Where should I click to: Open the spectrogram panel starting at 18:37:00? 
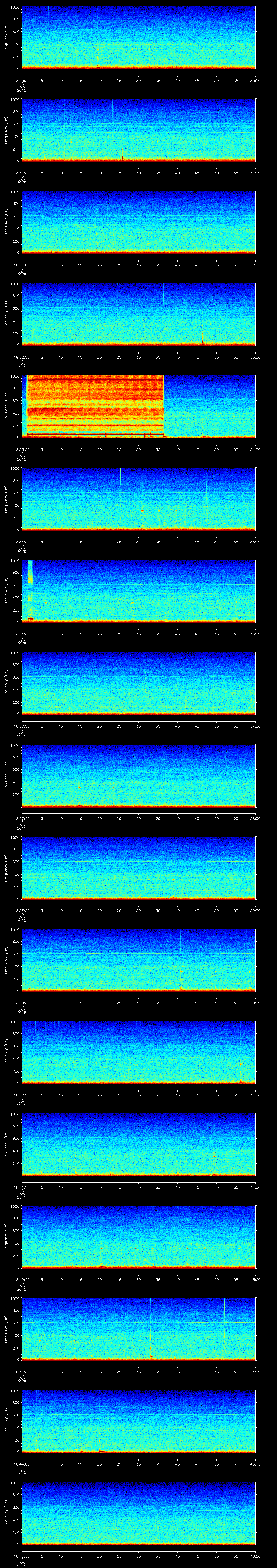[138, 776]
